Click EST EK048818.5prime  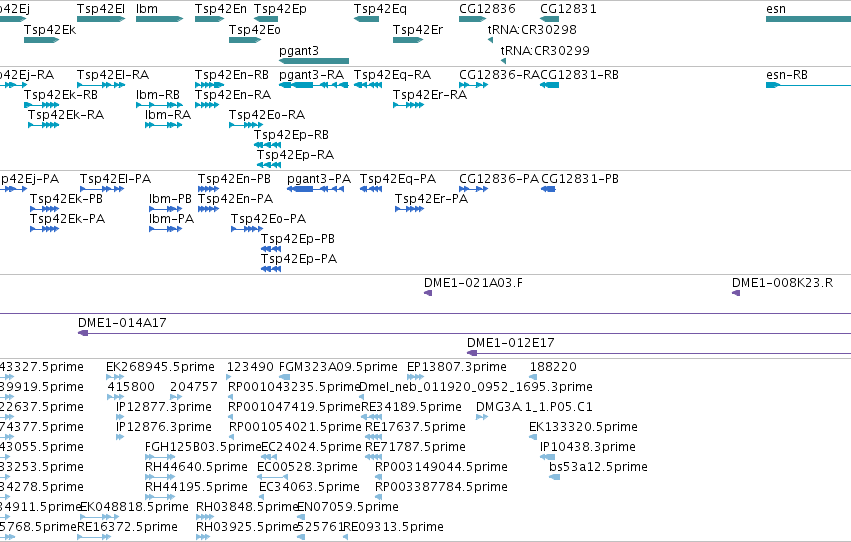(x=99, y=517)
